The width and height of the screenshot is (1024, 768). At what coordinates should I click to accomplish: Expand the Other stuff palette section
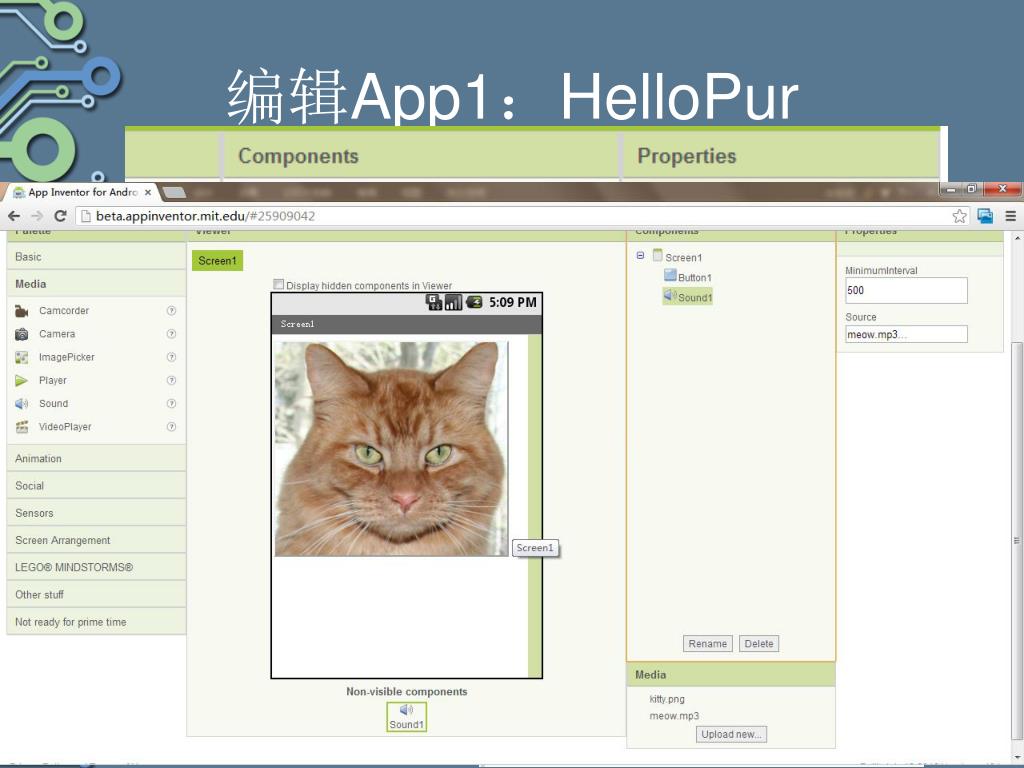tap(97, 595)
